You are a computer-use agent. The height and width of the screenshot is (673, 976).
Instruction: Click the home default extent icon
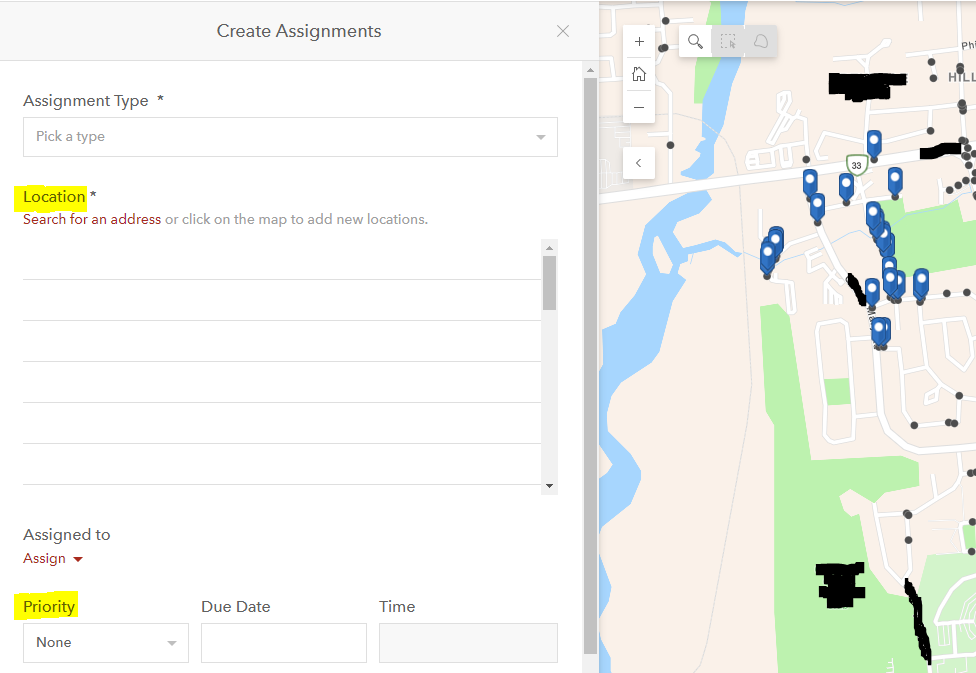(638, 73)
